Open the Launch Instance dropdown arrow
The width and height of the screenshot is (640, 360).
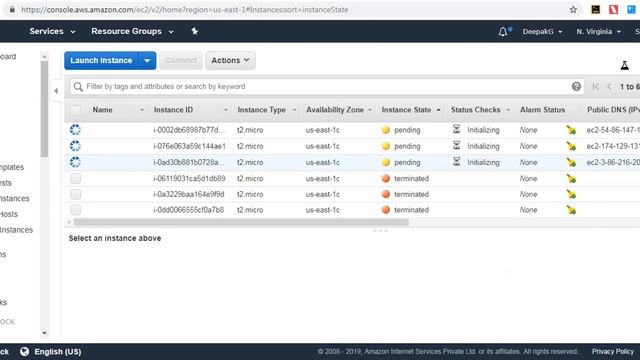click(147, 60)
